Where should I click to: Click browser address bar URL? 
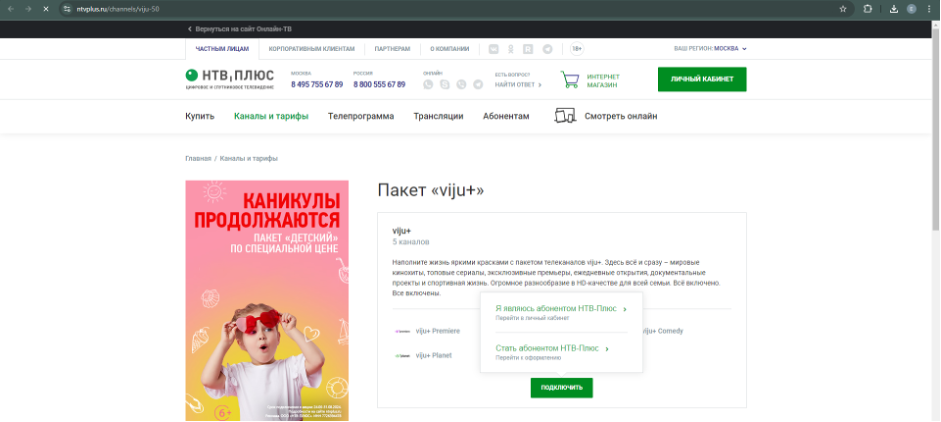(118, 9)
